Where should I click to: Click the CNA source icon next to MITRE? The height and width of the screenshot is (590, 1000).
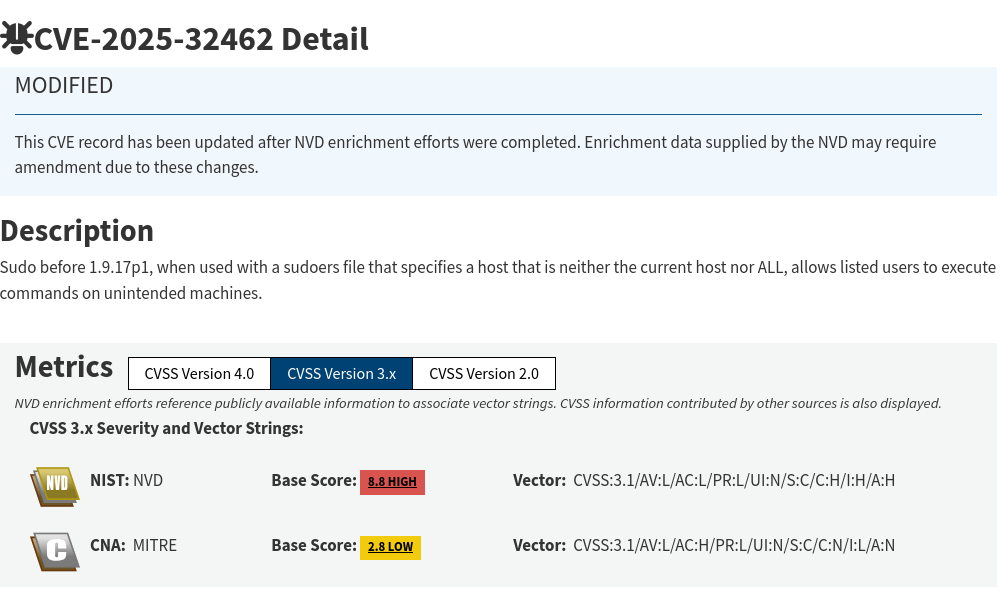(55, 551)
